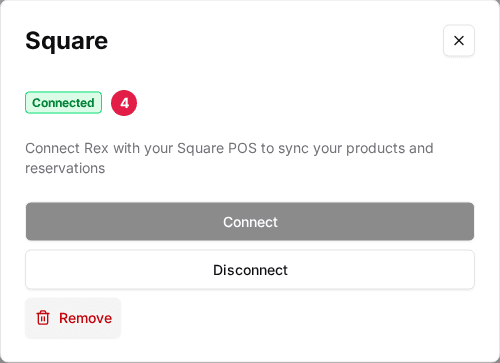The image size is (500, 363).
Task: Disconnect the Square integration
Action: [x=250, y=270]
